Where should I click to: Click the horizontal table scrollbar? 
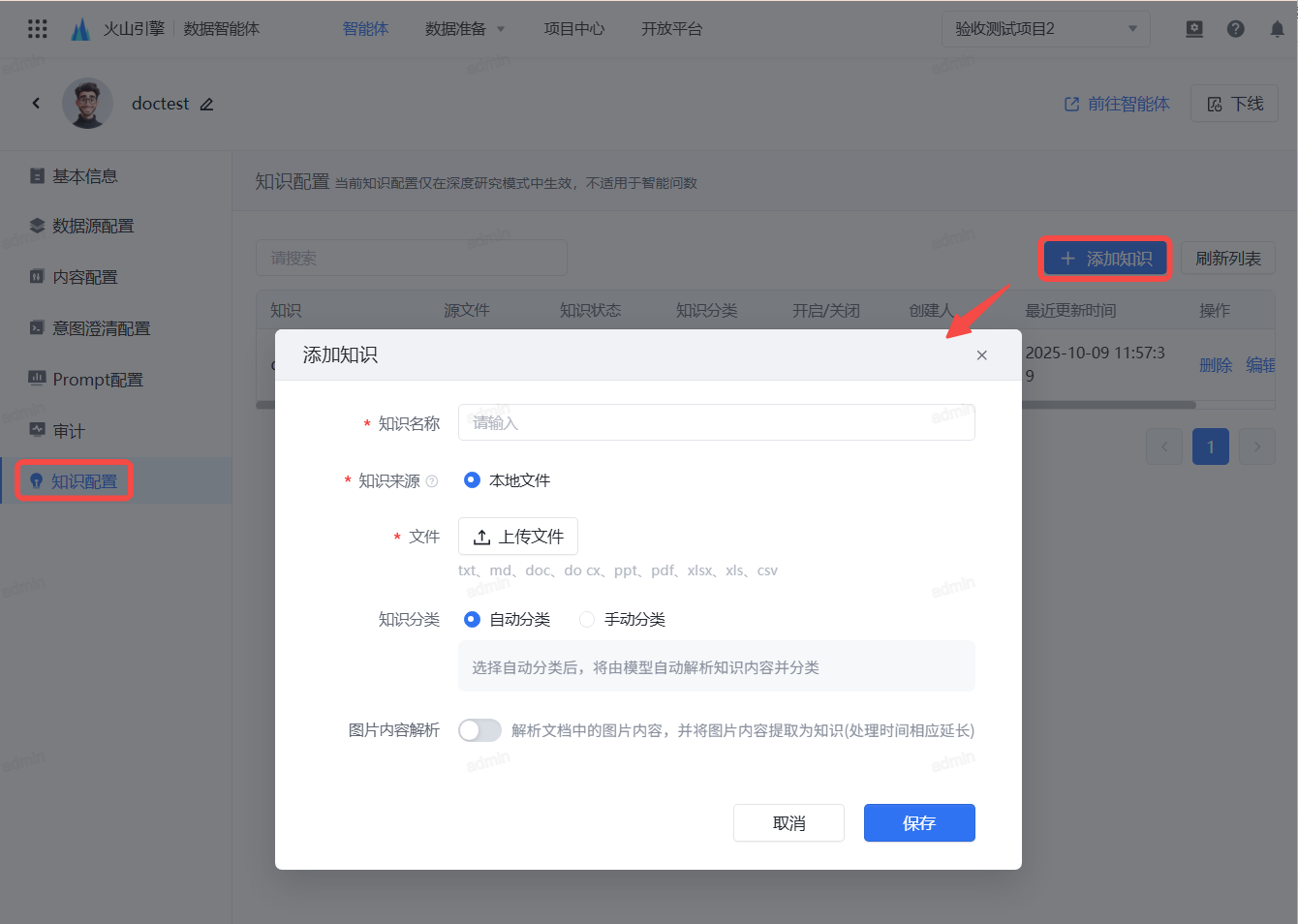1108,405
